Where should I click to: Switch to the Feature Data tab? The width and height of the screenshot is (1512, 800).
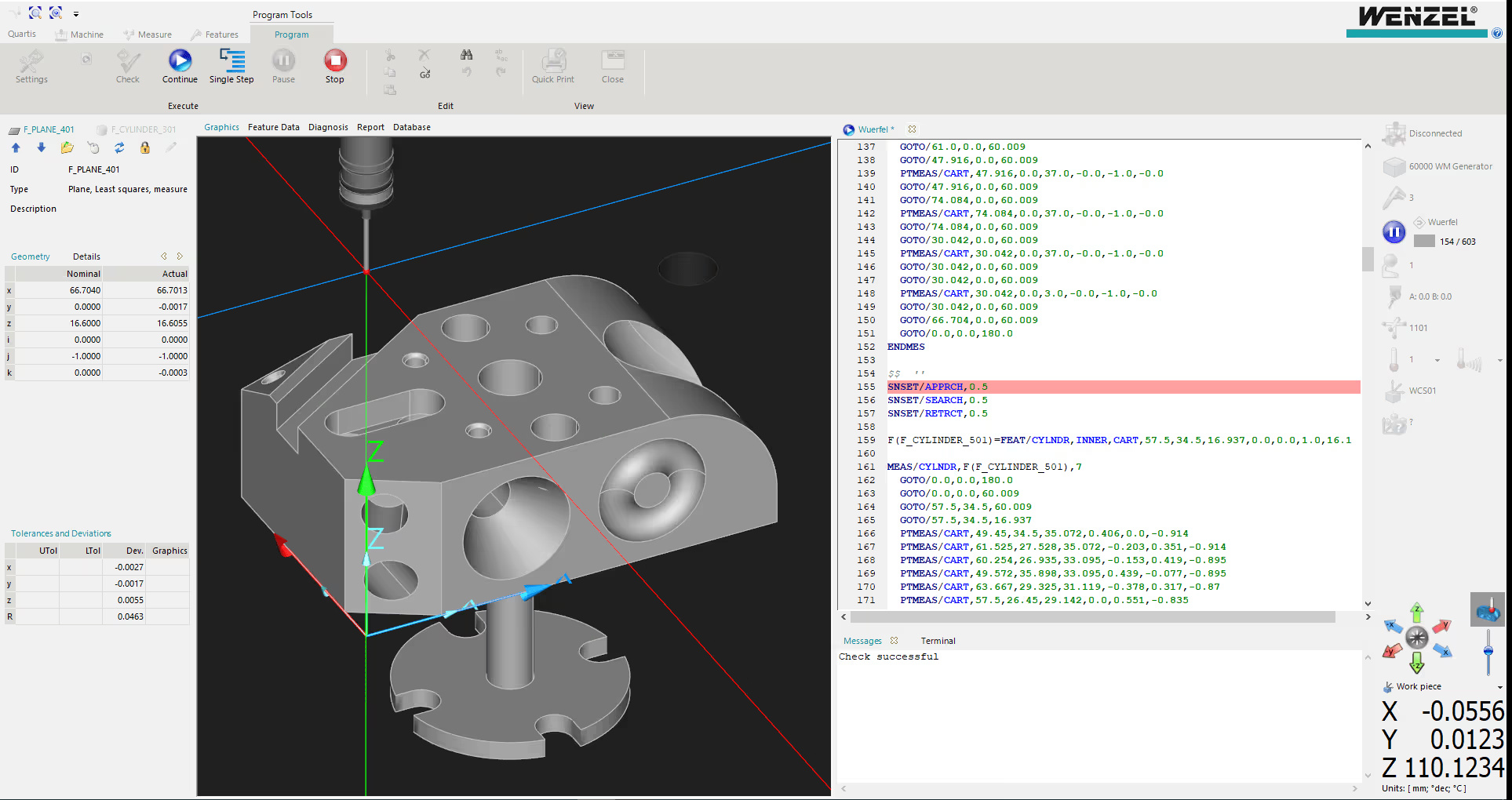273,127
